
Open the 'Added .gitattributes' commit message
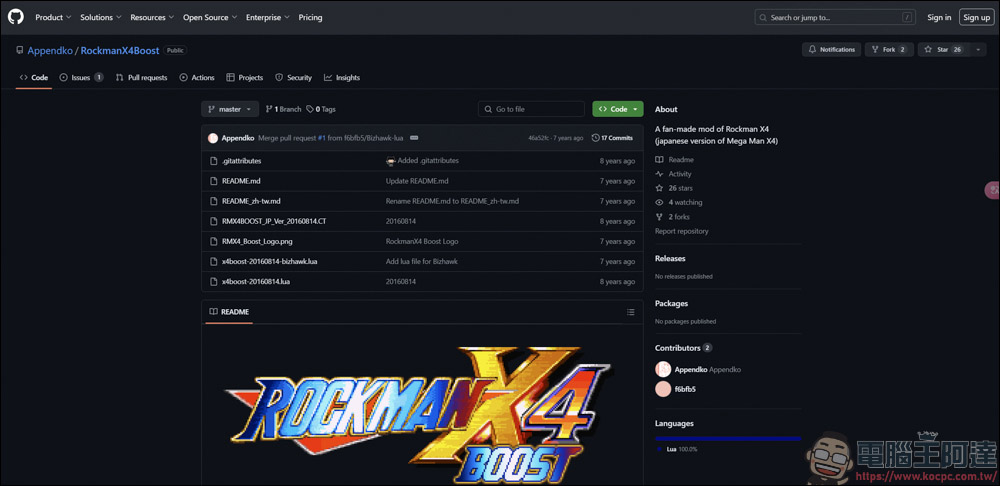pos(428,161)
